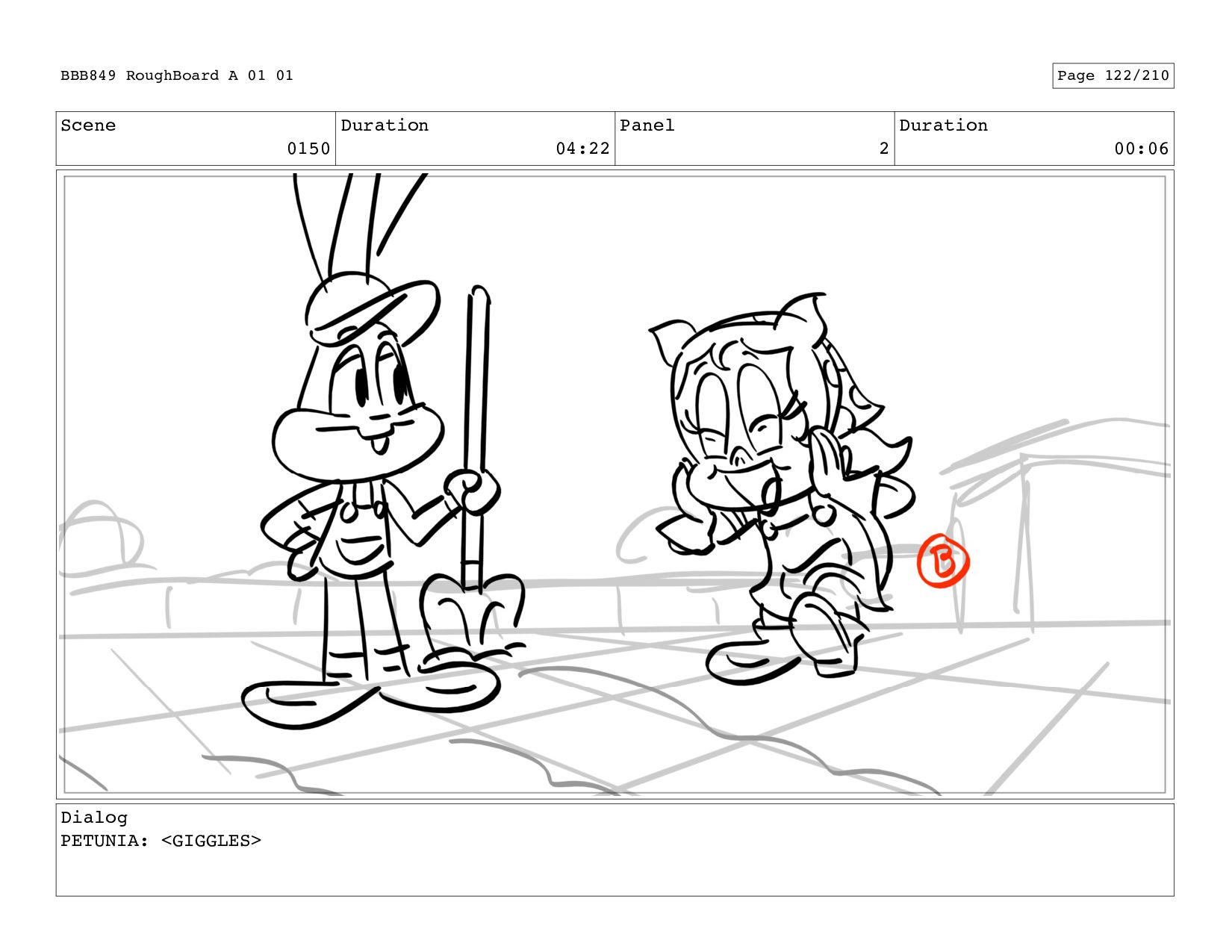Click the "Page 122/210" page indicator box
Image resolution: width=1232 pixels, height=952 pixels.
[x=1113, y=75]
